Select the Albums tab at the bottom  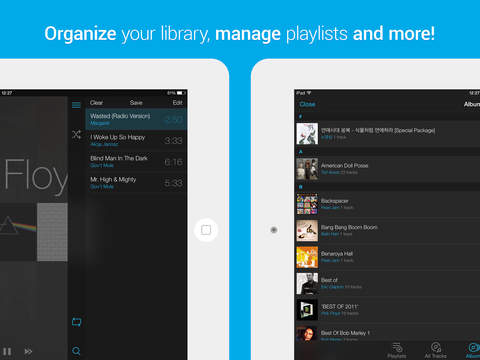click(473, 351)
